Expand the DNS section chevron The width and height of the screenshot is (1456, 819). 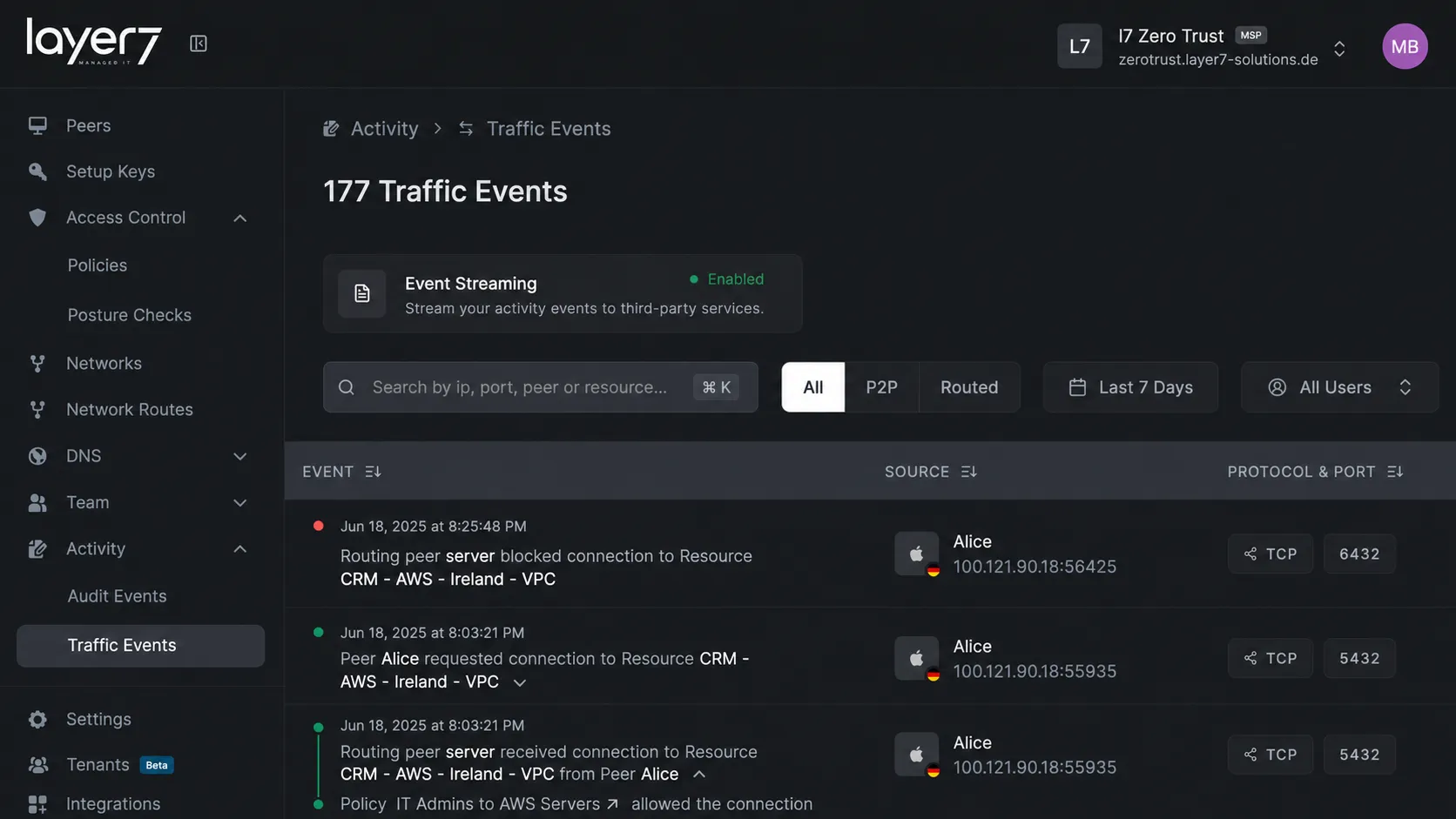240,456
